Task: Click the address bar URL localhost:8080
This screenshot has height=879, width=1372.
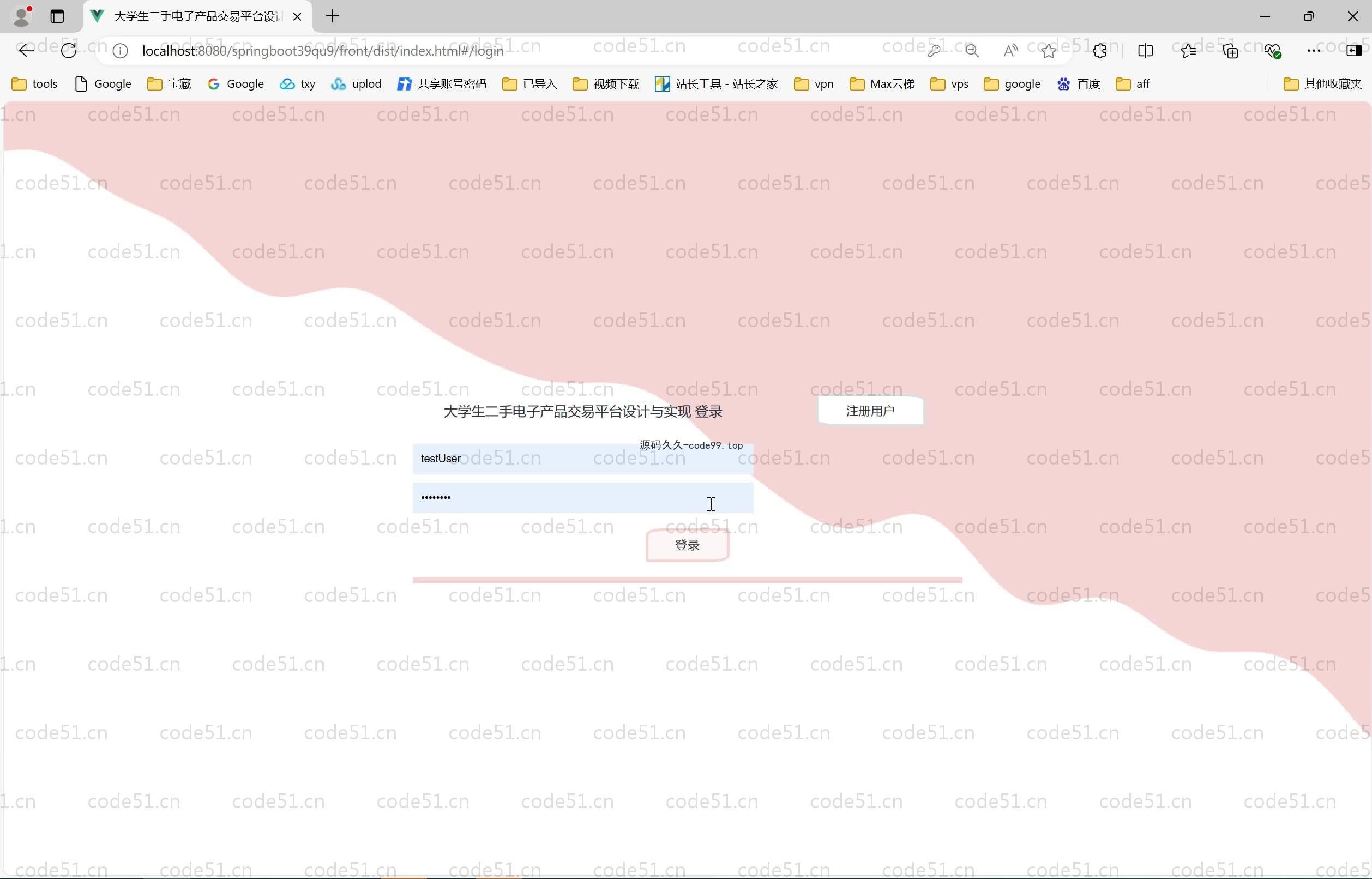Action: tap(322, 51)
